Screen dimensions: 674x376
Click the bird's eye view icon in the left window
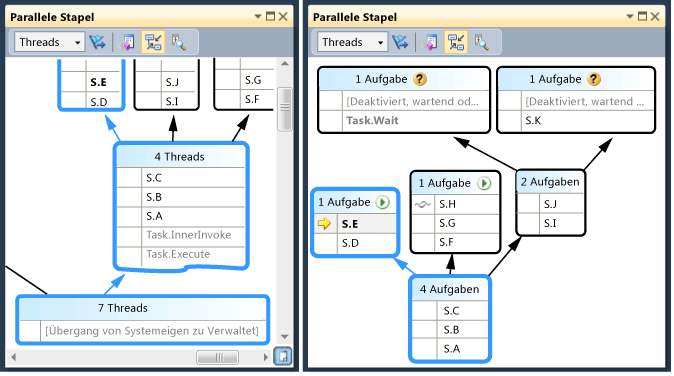283,356
